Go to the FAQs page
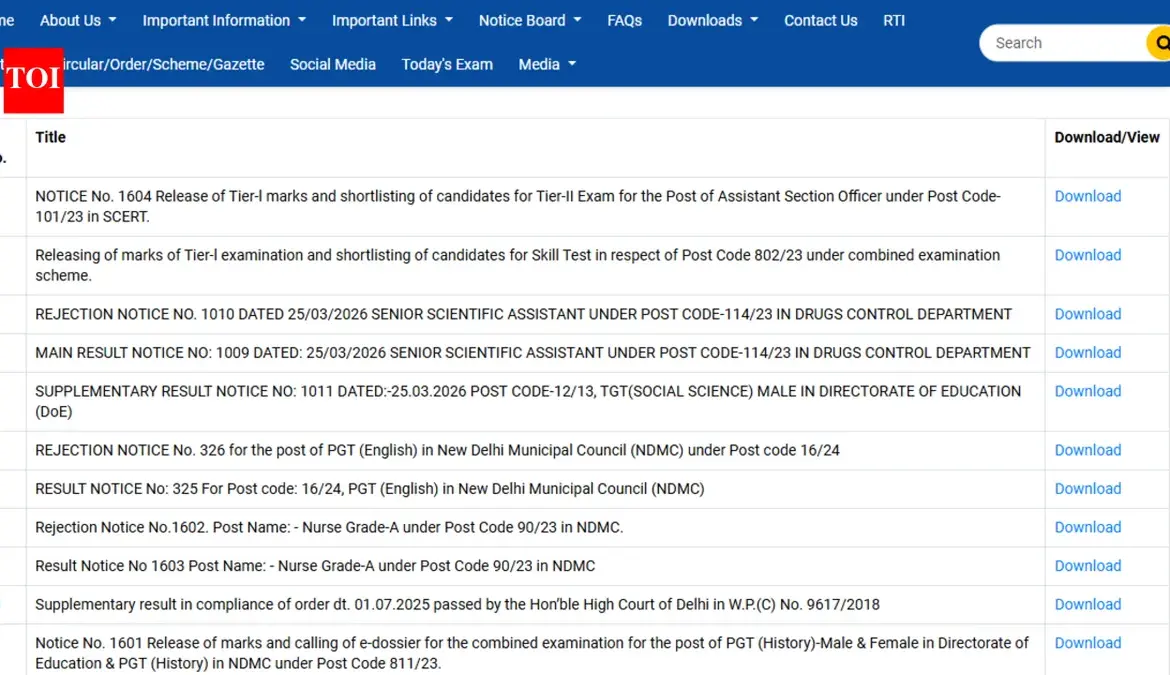Screen dimensions: 1170x675 point(625,21)
